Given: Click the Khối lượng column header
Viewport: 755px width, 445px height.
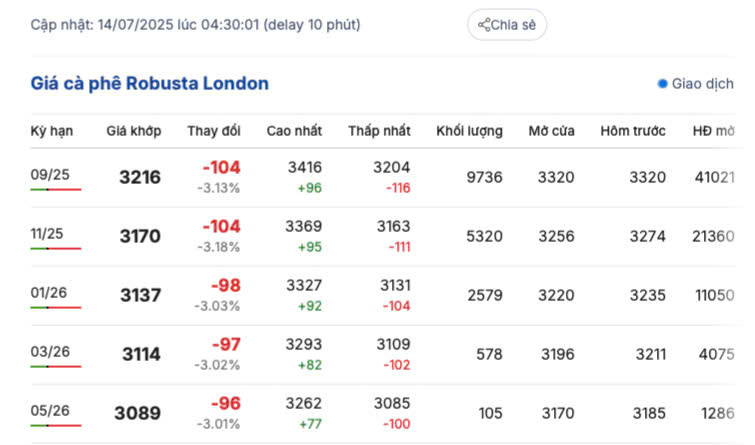Looking at the screenshot, I should 469,131.
